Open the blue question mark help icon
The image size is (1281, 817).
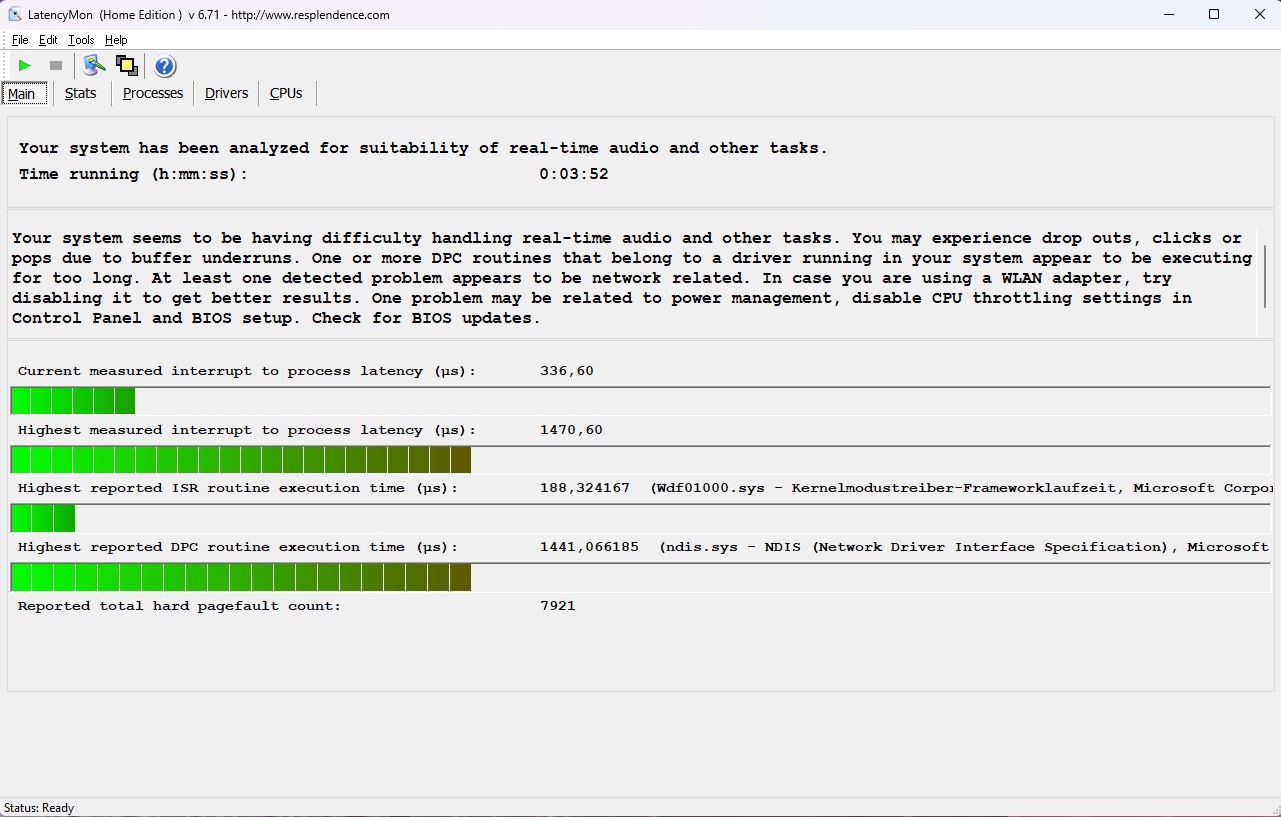(165, 66)
